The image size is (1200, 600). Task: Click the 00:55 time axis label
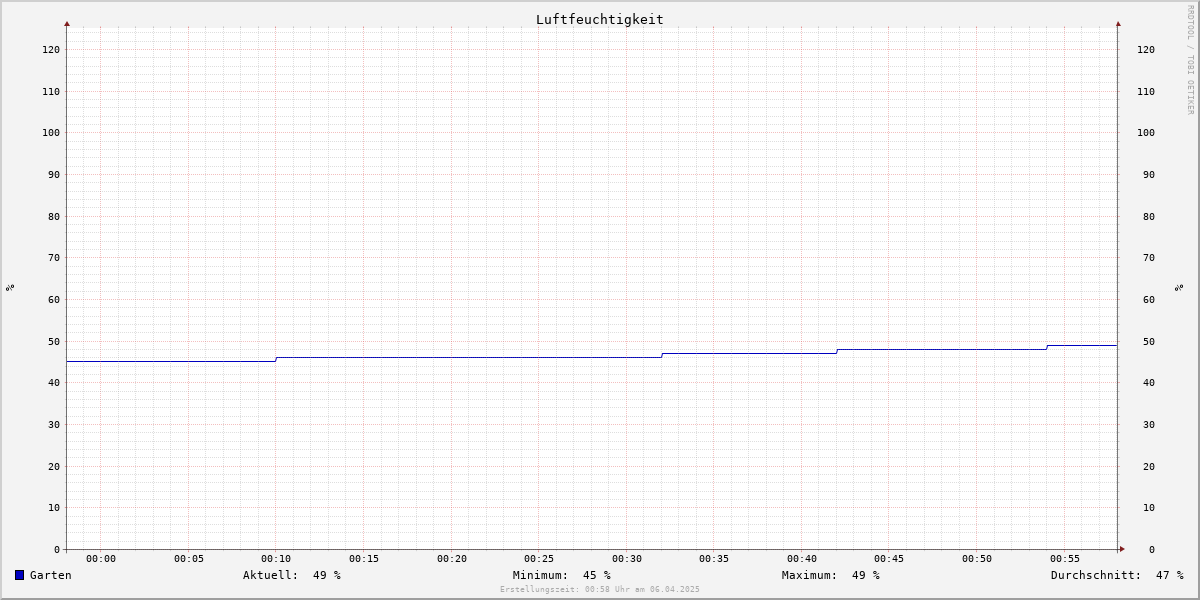point(1065,559)
